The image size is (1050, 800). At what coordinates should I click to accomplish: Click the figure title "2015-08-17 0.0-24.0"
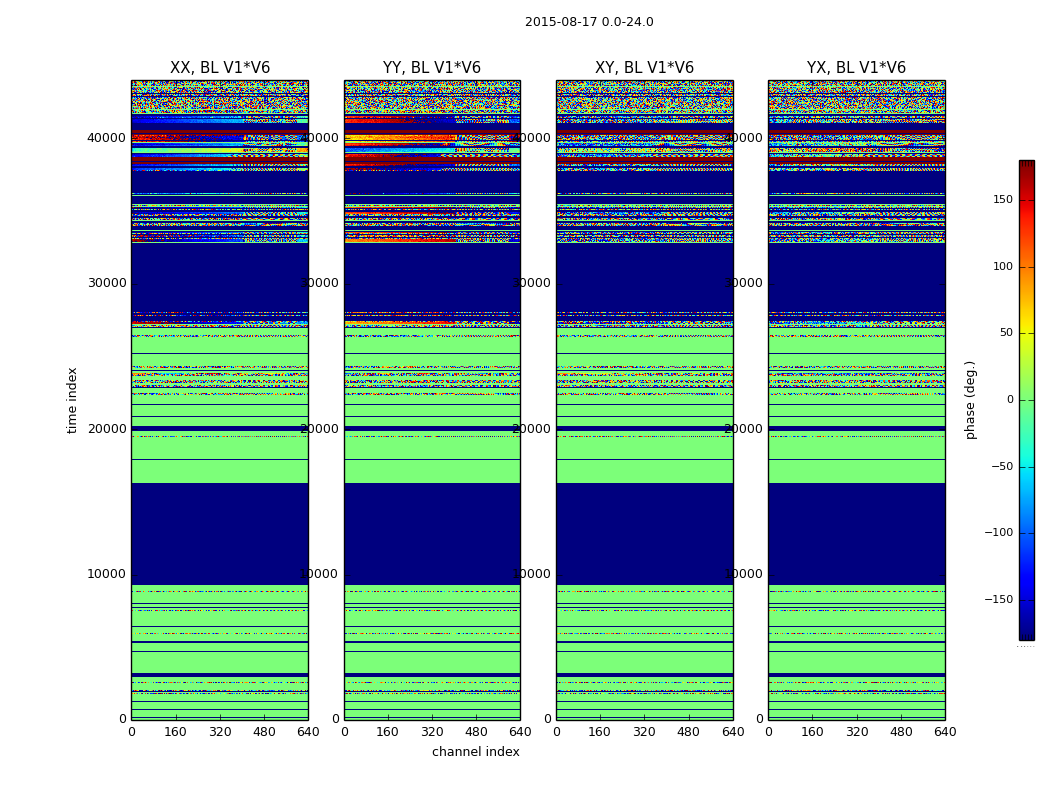point(589,22)
